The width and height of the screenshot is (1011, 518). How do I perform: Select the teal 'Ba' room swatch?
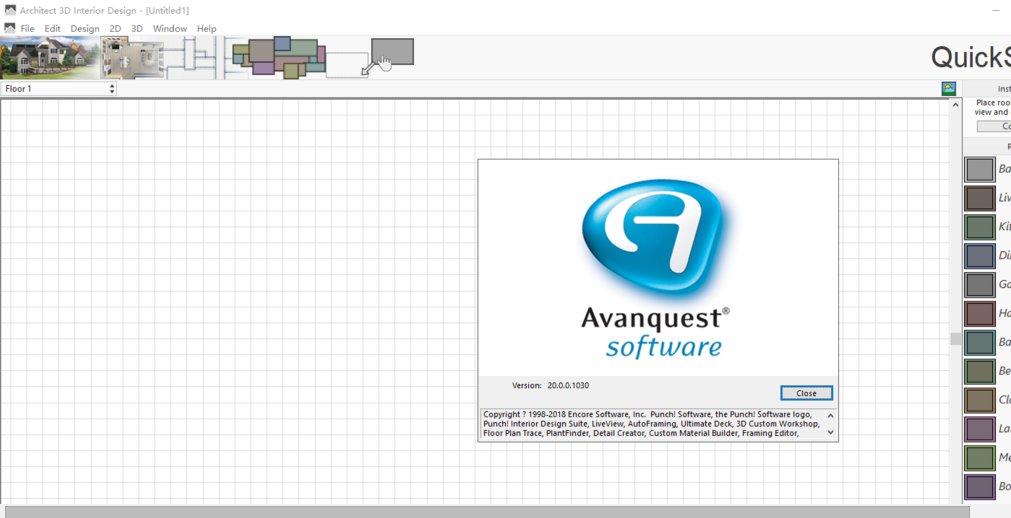980,343
